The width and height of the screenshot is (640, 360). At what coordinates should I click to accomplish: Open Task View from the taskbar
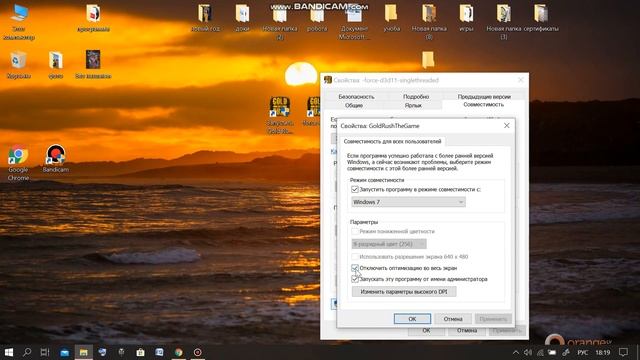coord(45,352)
